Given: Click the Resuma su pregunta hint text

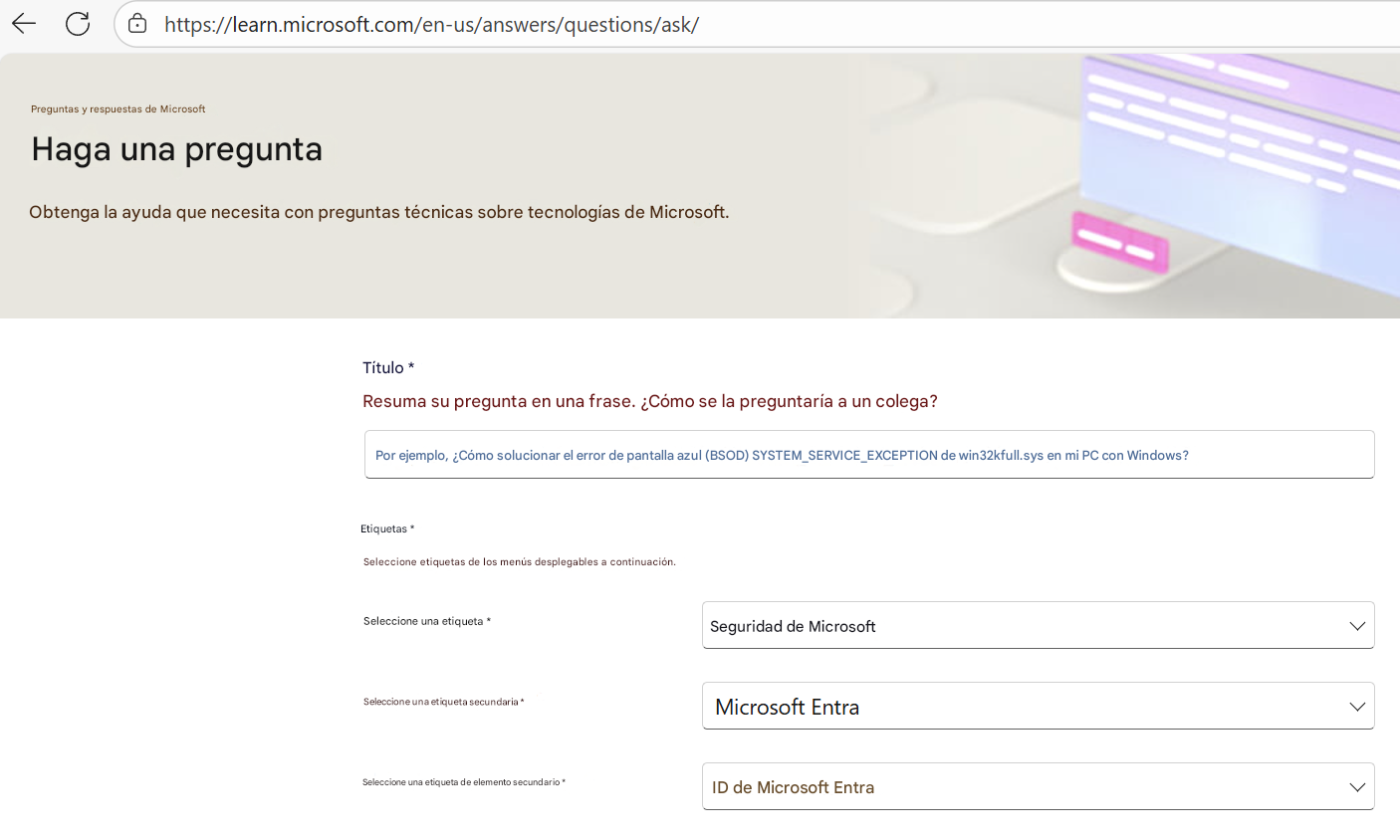Looking at the screenshot, I should [650, 401].
